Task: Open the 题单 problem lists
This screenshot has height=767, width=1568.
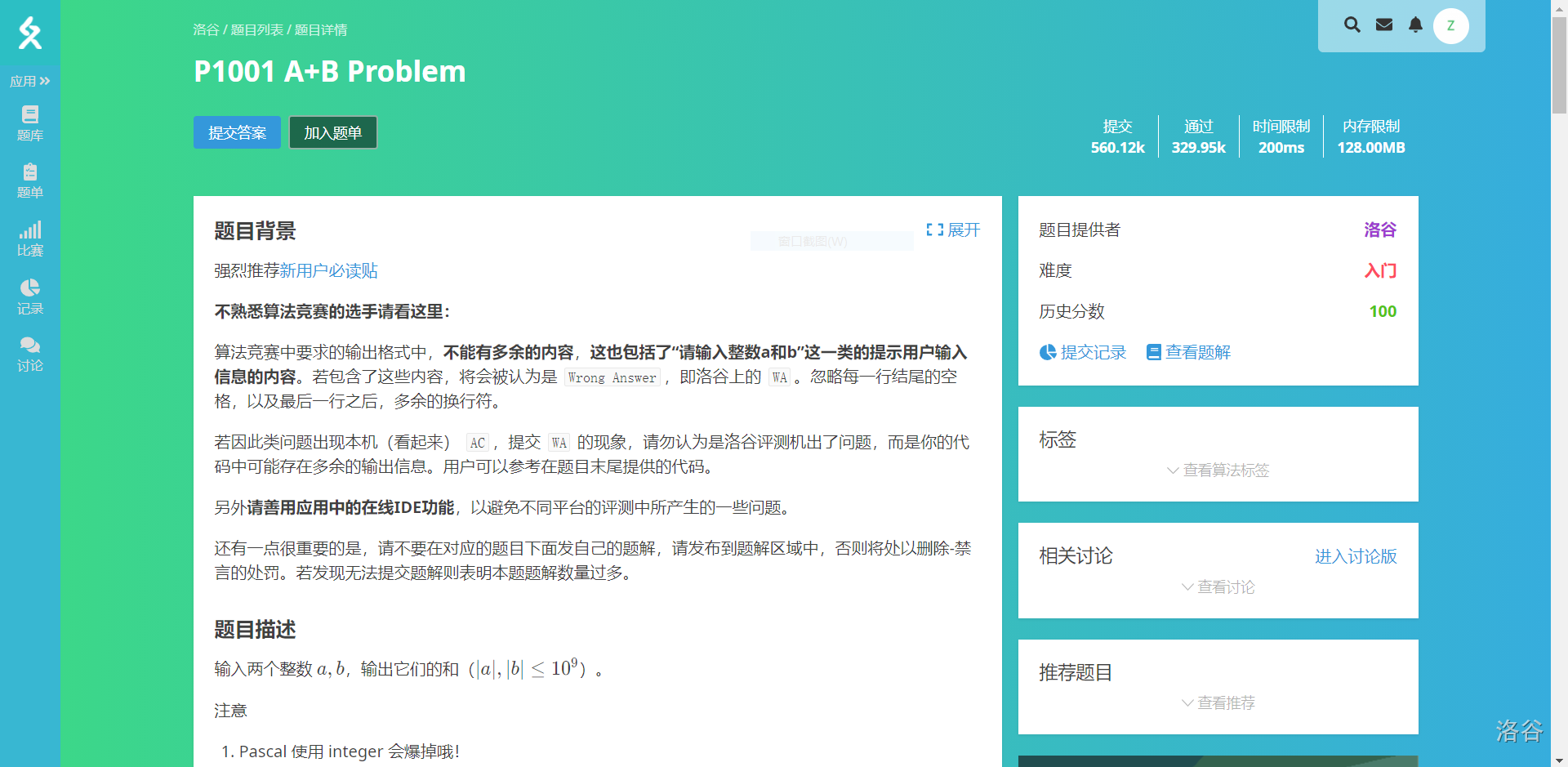Action: pos(30,181)
